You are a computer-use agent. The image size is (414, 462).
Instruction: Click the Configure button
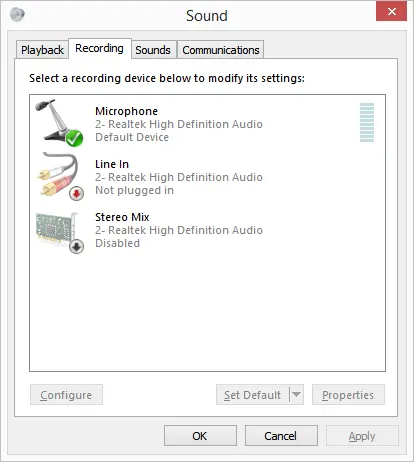(x=66, y=395)
